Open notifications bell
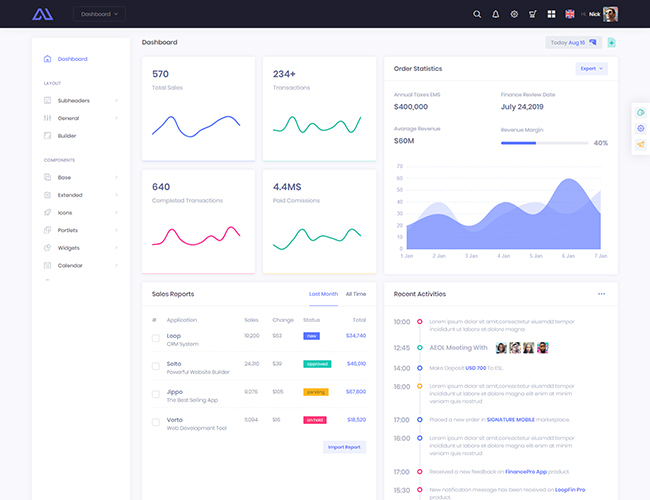Screen dimensions: 650x500 coord(495,14)
